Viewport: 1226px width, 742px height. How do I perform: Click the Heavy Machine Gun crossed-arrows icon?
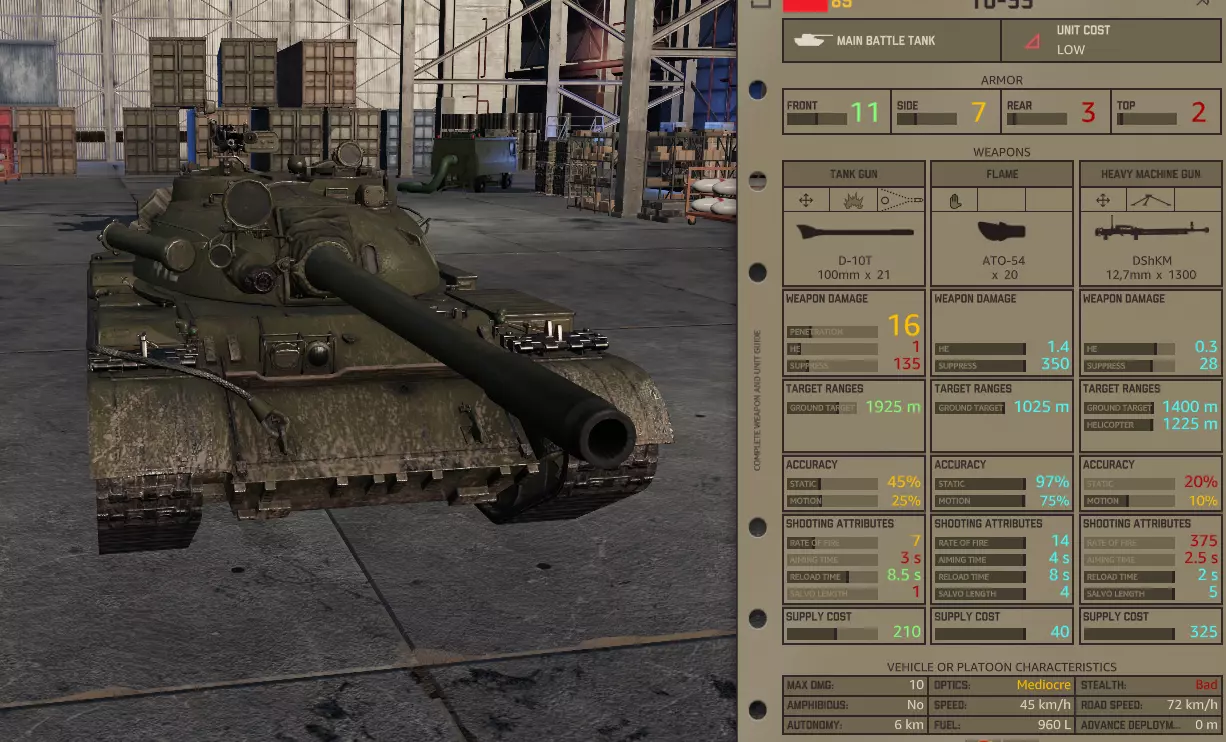coord(1103,200)
